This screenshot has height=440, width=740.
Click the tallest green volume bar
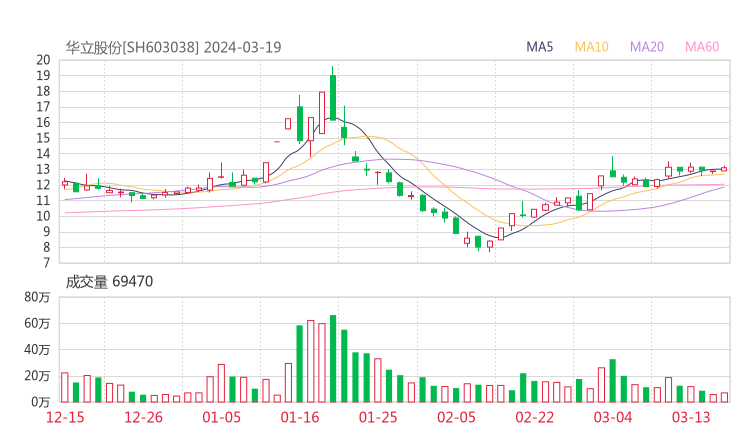333,359
